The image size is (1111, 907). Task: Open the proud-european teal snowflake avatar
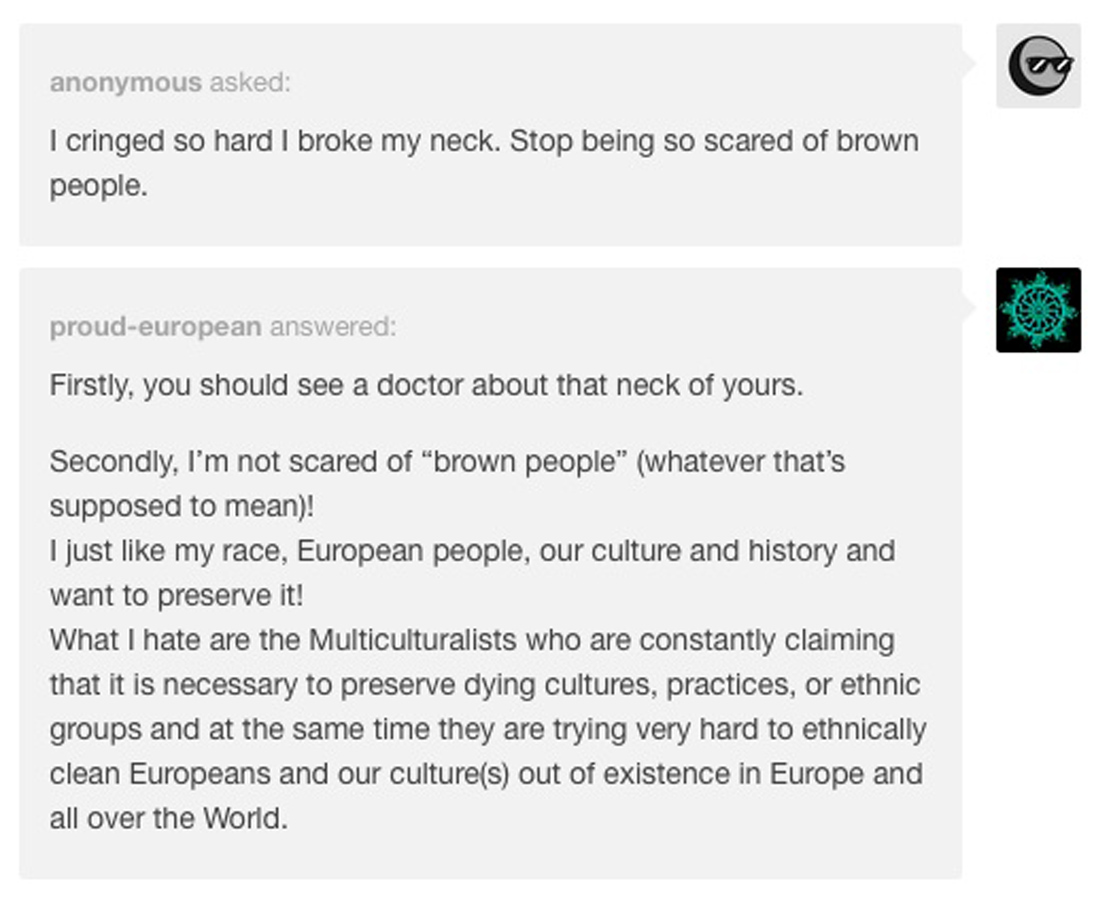1038,310
